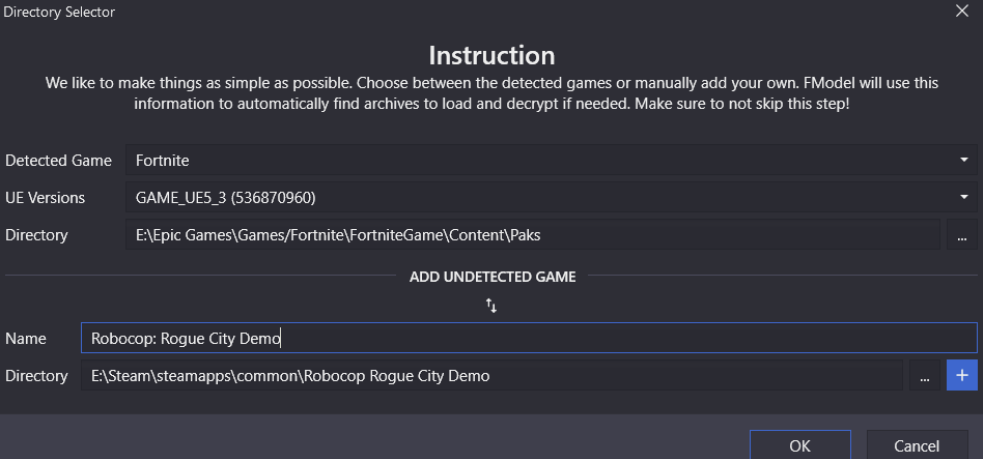The width and height of the screenshot is (983, 459).
Task: Click the swap arrows under Add Undetected Game
Action: 492,306
